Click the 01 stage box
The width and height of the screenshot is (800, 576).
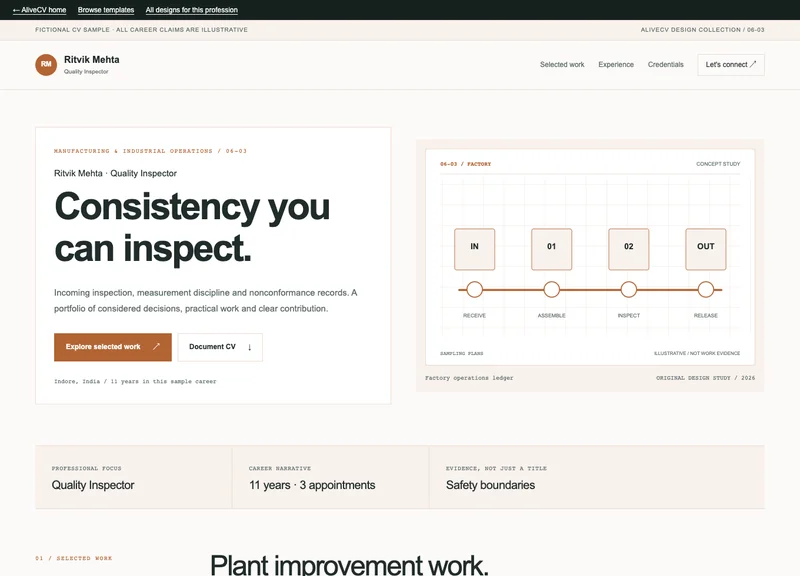click(x=552, y=249)
